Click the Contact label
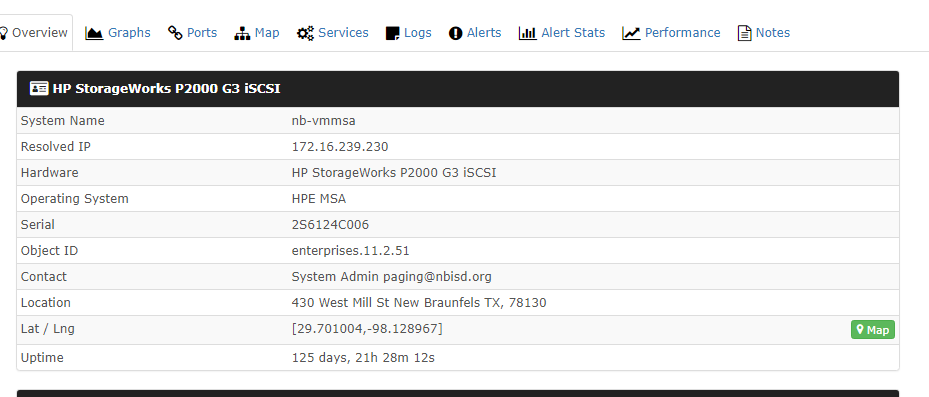 (x=44, y=277)
